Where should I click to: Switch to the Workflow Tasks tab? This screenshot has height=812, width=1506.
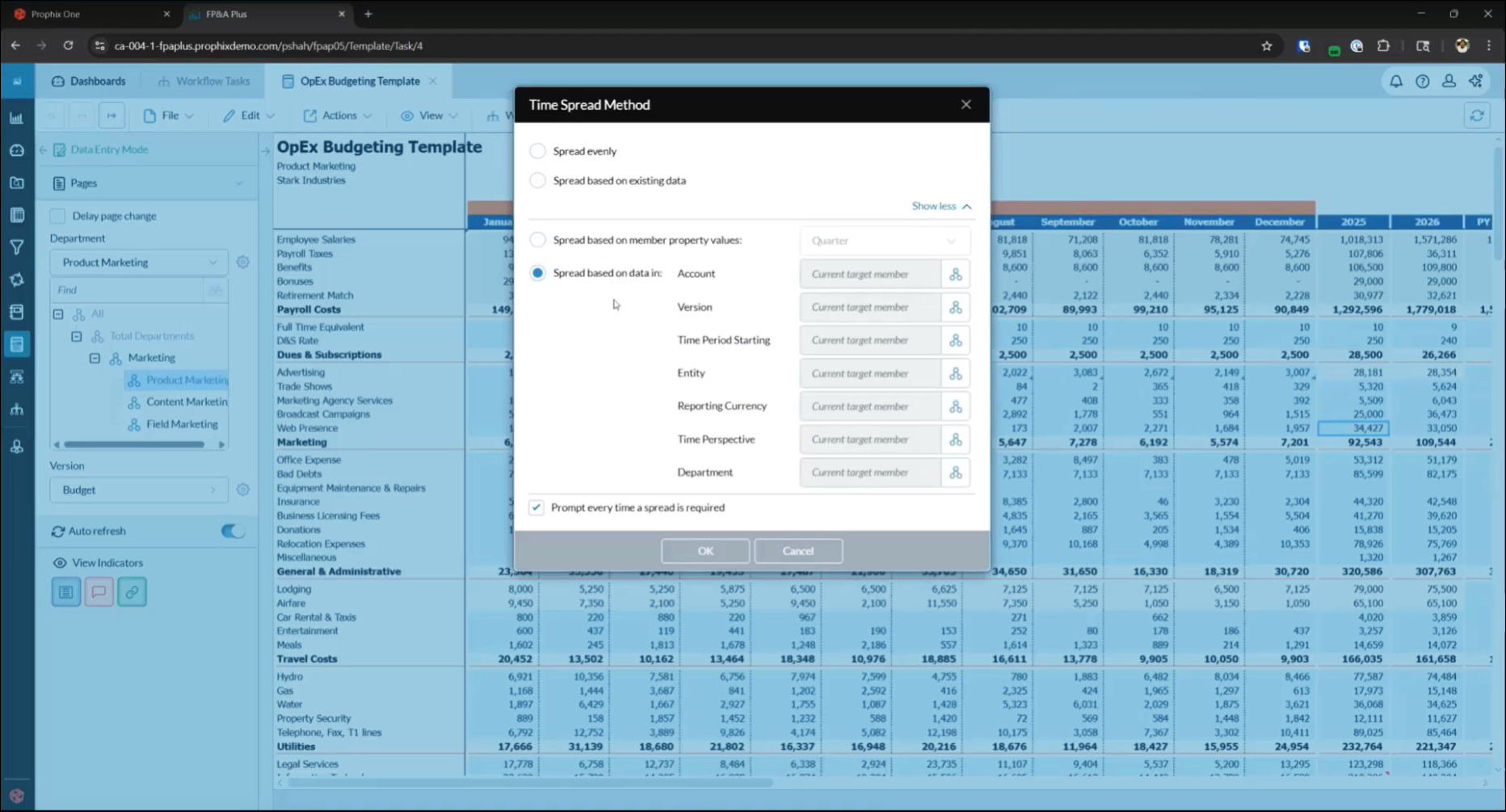point(204,82)
